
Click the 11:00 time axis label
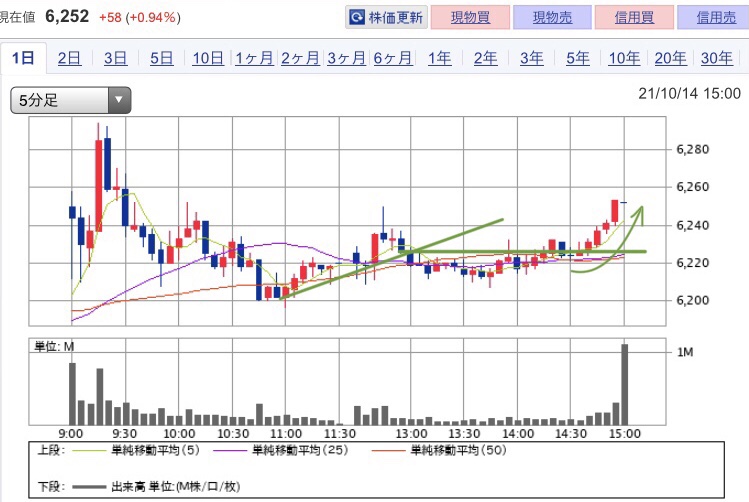click(x=286, y=434)
